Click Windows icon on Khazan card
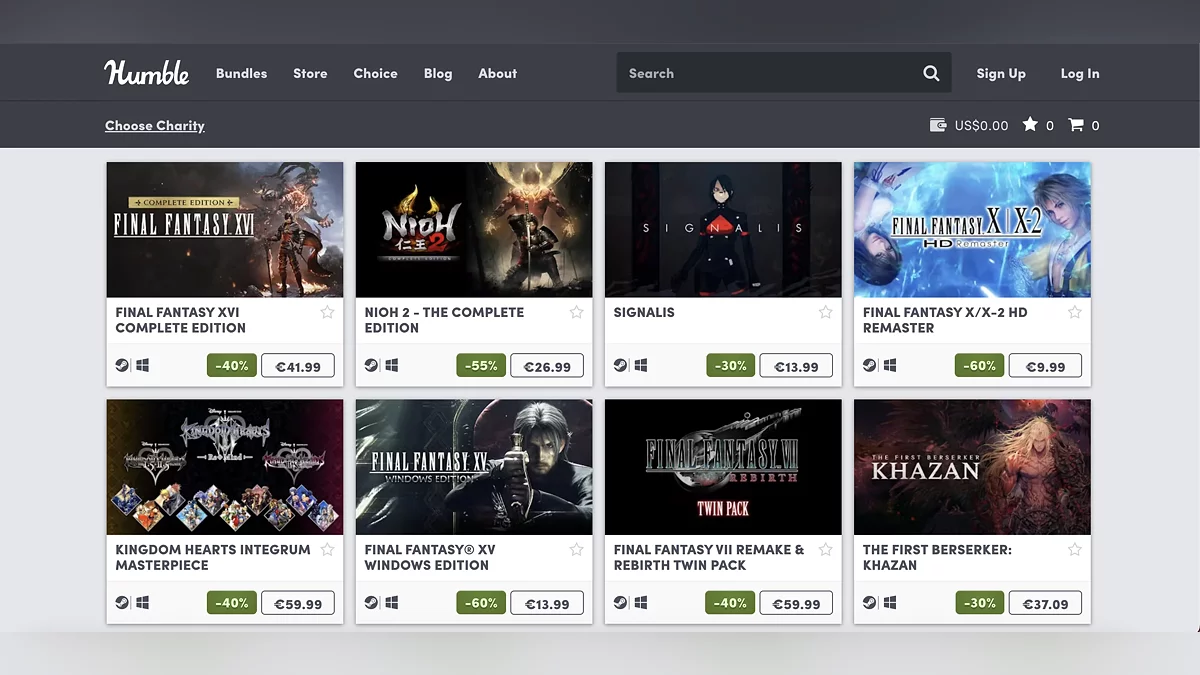1200x675 pixels. click(890, 603)
